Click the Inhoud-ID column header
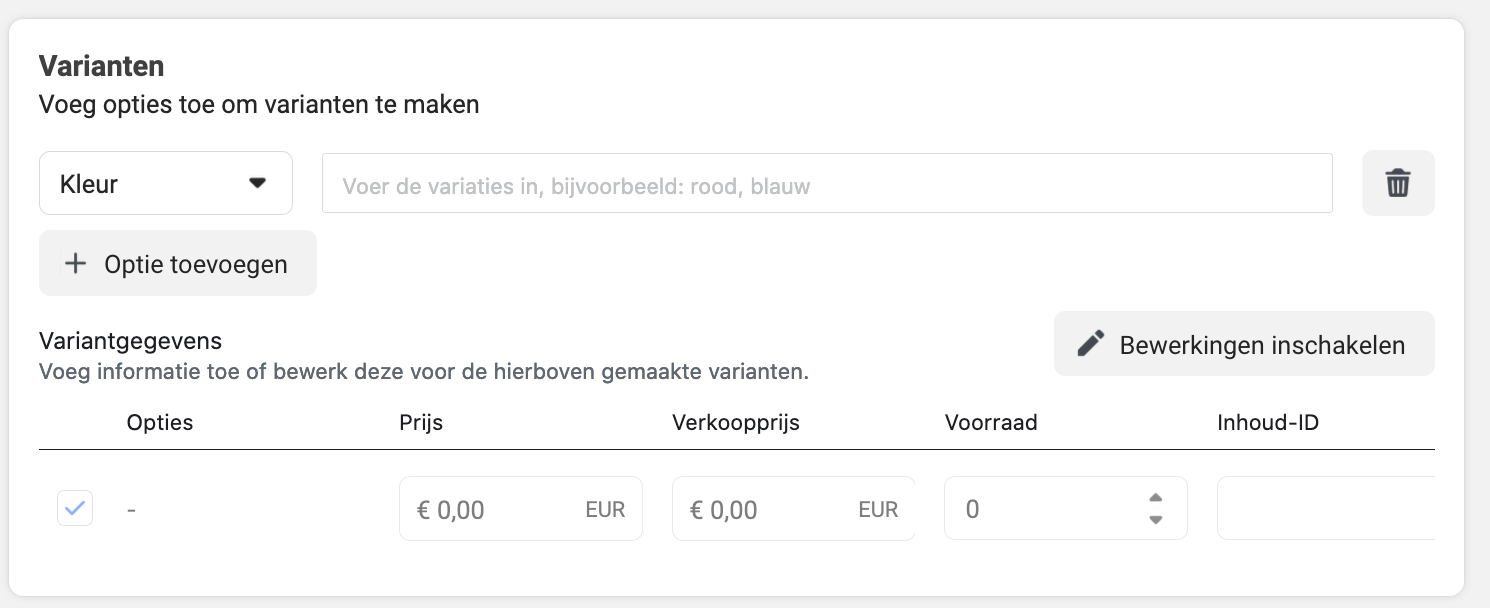The image size is (1490, 608). pyautogui.click(x=1268, y=422)
